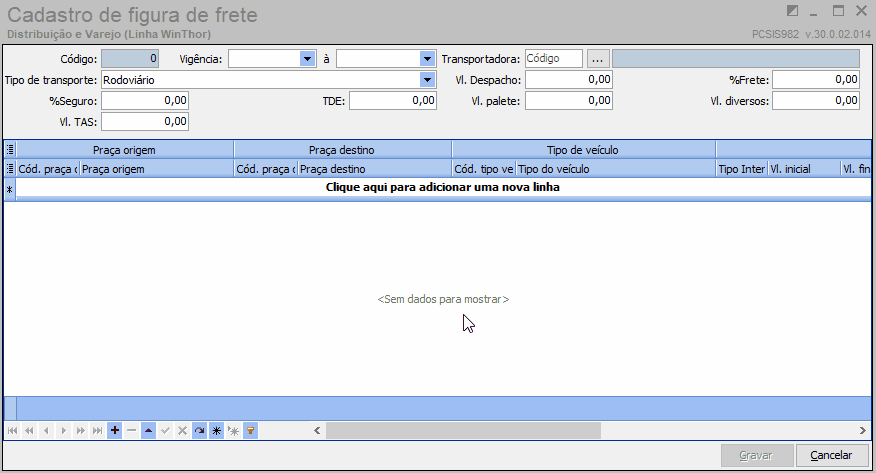Screen dimensions: 876x473
Task: Cancel edit with X icon in navigator
Action: (x=182, y=431)
